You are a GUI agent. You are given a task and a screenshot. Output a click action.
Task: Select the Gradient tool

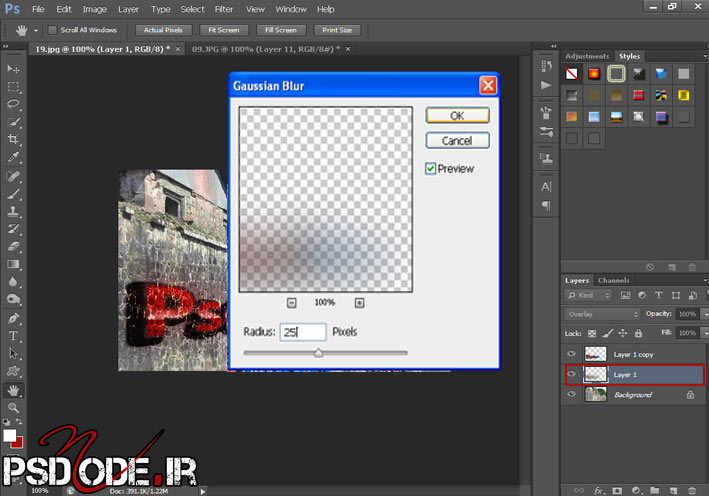pyautogui.click(x=13, y=264)
